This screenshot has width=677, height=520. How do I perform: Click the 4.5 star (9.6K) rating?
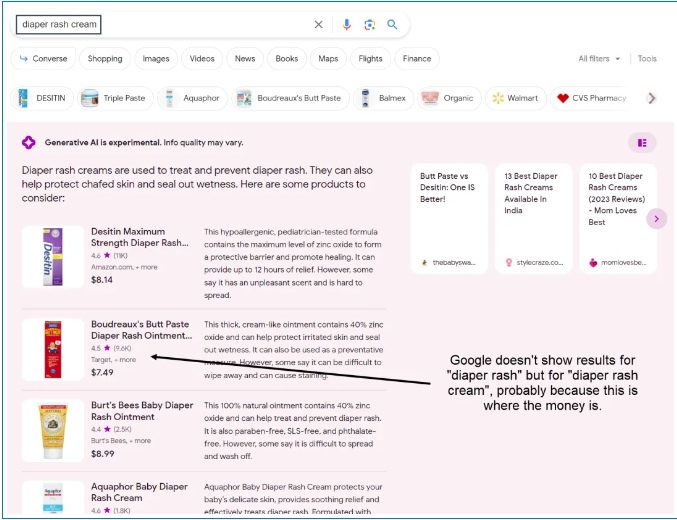click(x=111, y=348)
